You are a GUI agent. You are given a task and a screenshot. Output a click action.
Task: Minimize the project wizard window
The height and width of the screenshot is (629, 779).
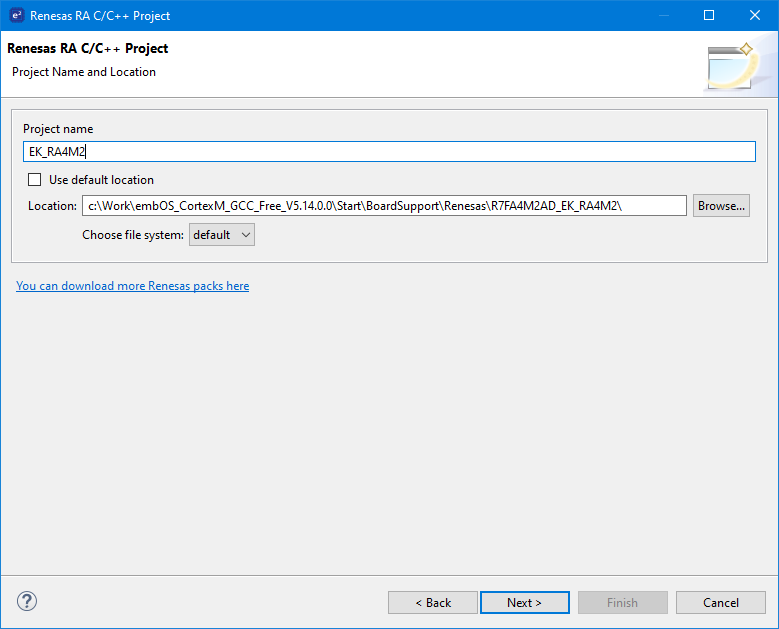pyautogui.click(x=662, y=15)
